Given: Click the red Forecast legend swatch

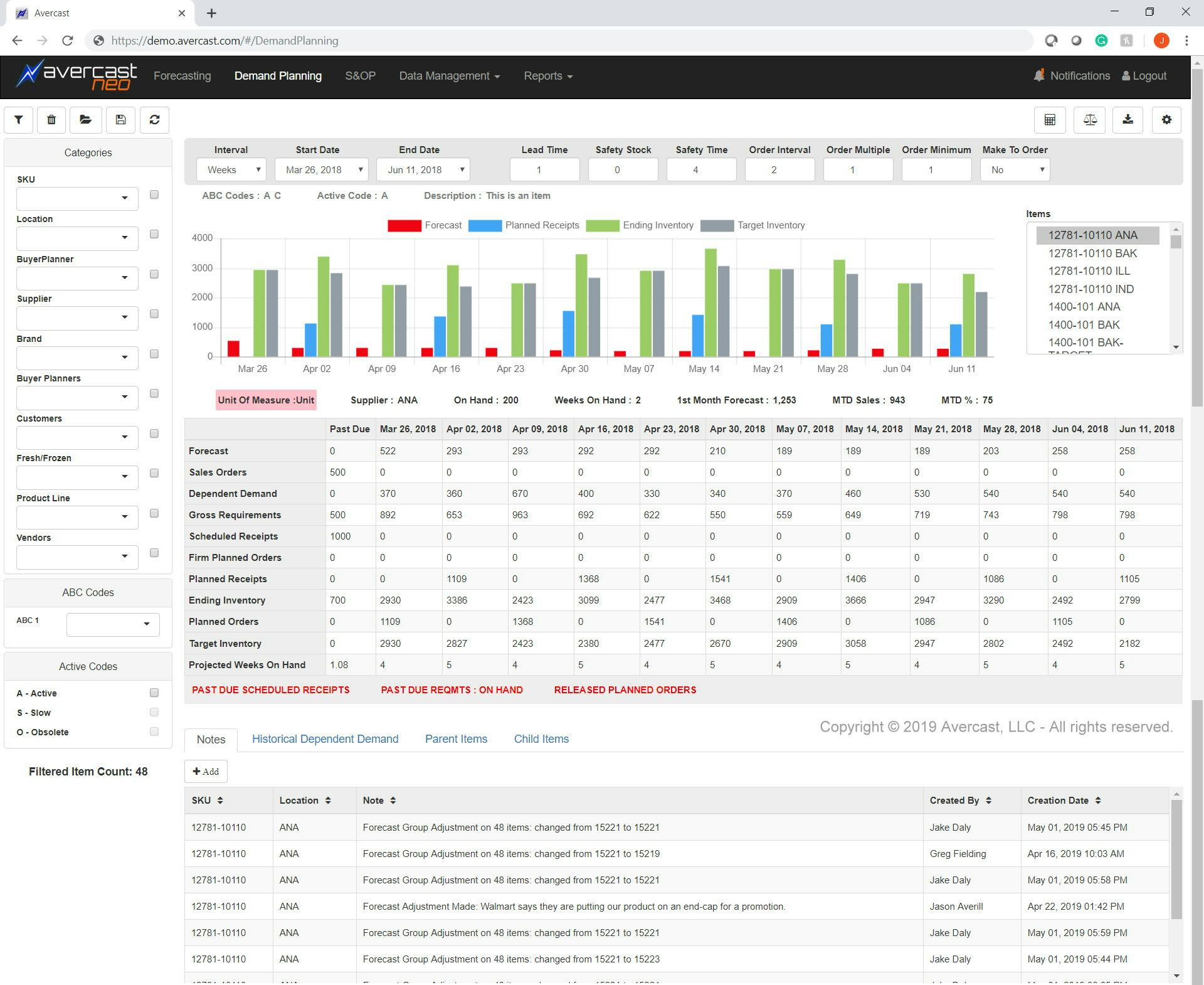Looking at the screenshot, I should (404, 226).
